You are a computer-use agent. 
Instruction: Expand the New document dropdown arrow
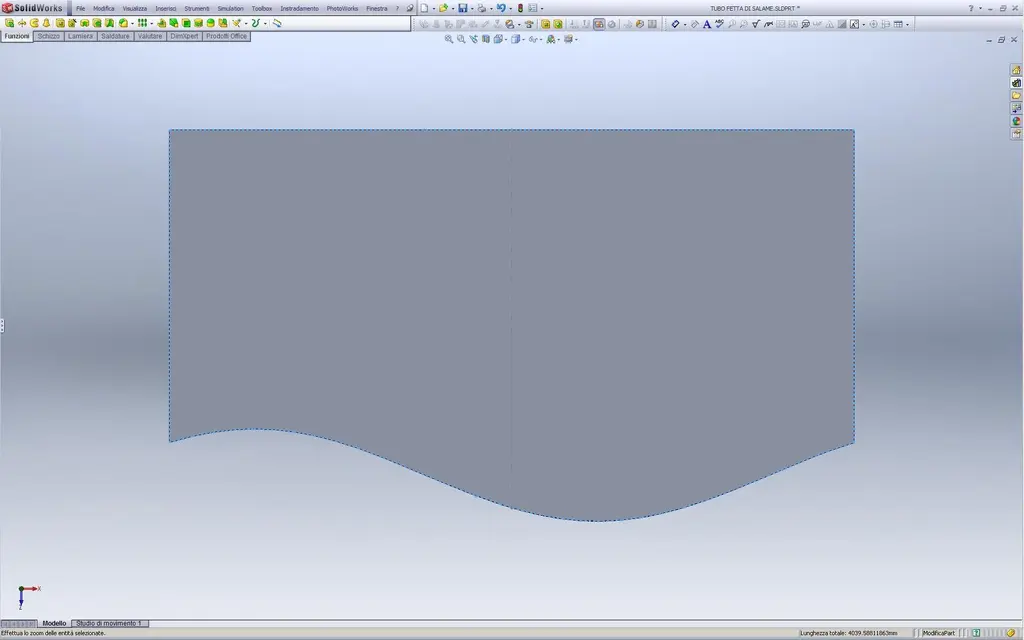pos(434,8)
